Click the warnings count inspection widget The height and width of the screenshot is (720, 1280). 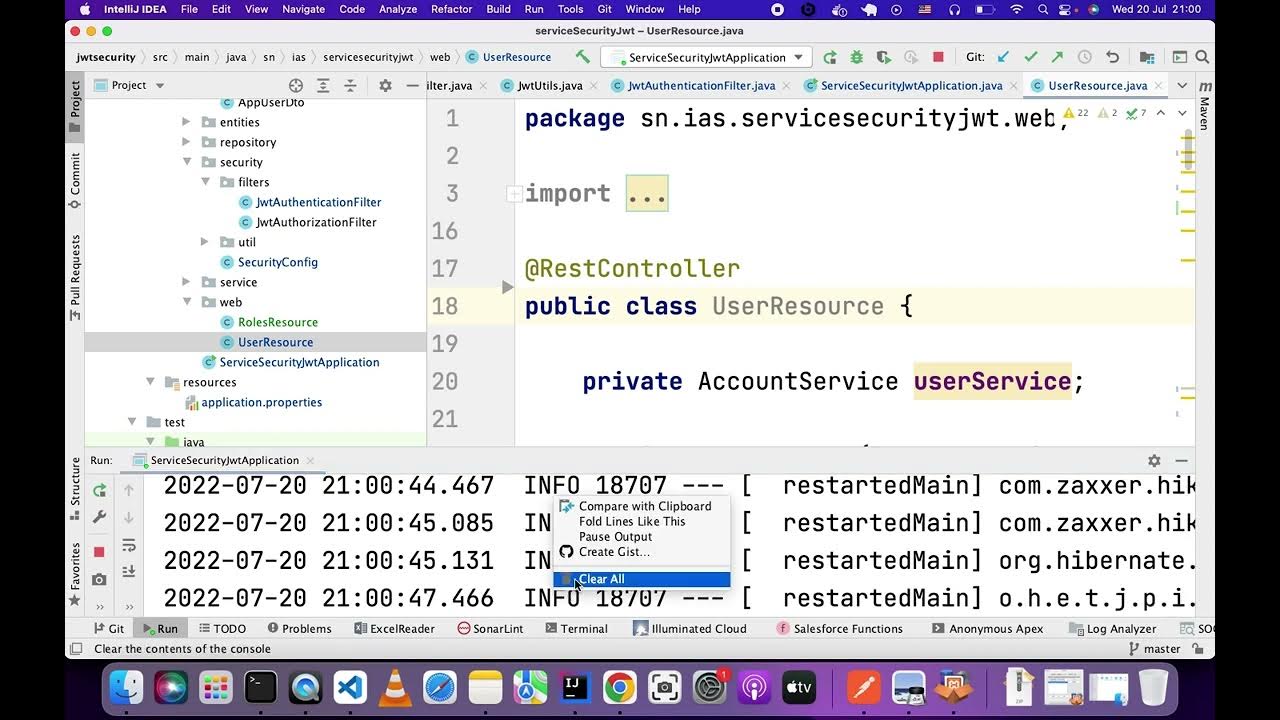(1076, 113)
